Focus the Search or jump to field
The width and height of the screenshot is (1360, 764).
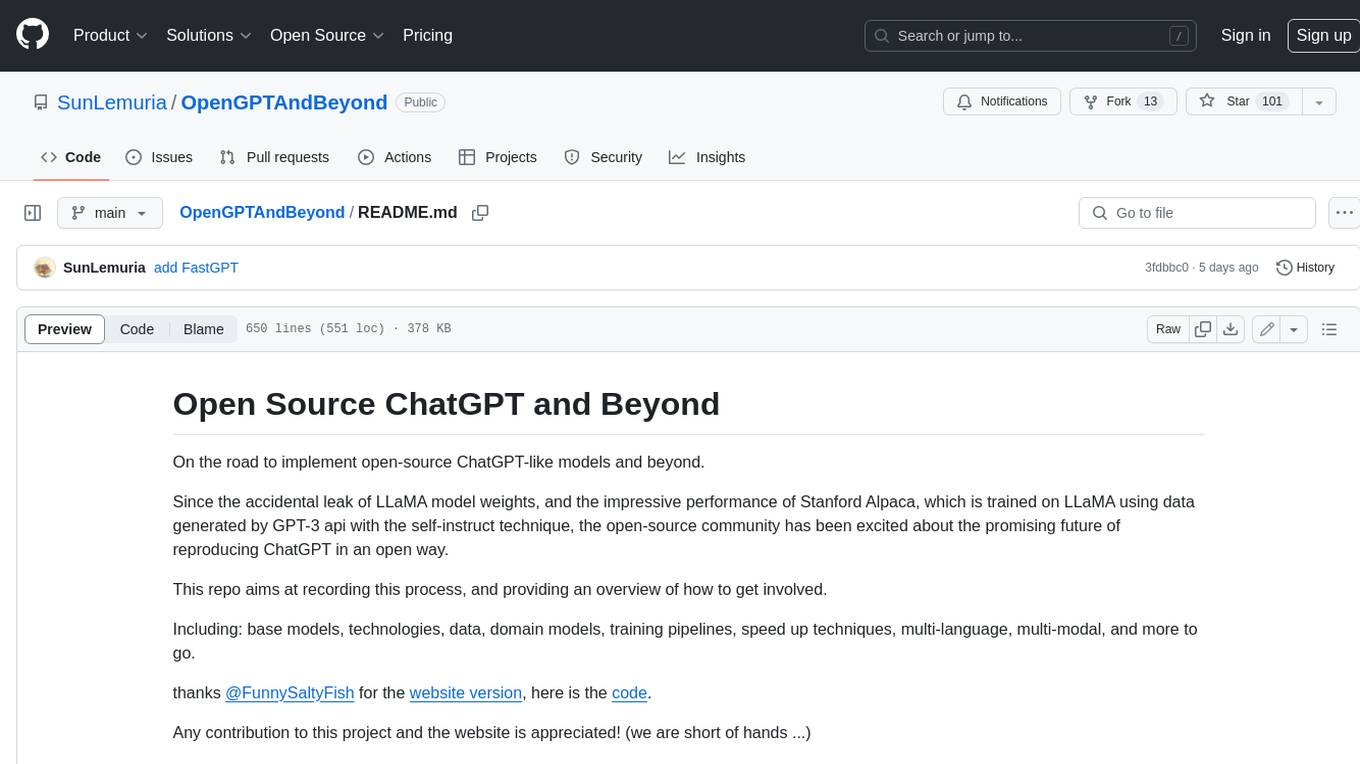pyautogui.click(x=1031, y=36)
